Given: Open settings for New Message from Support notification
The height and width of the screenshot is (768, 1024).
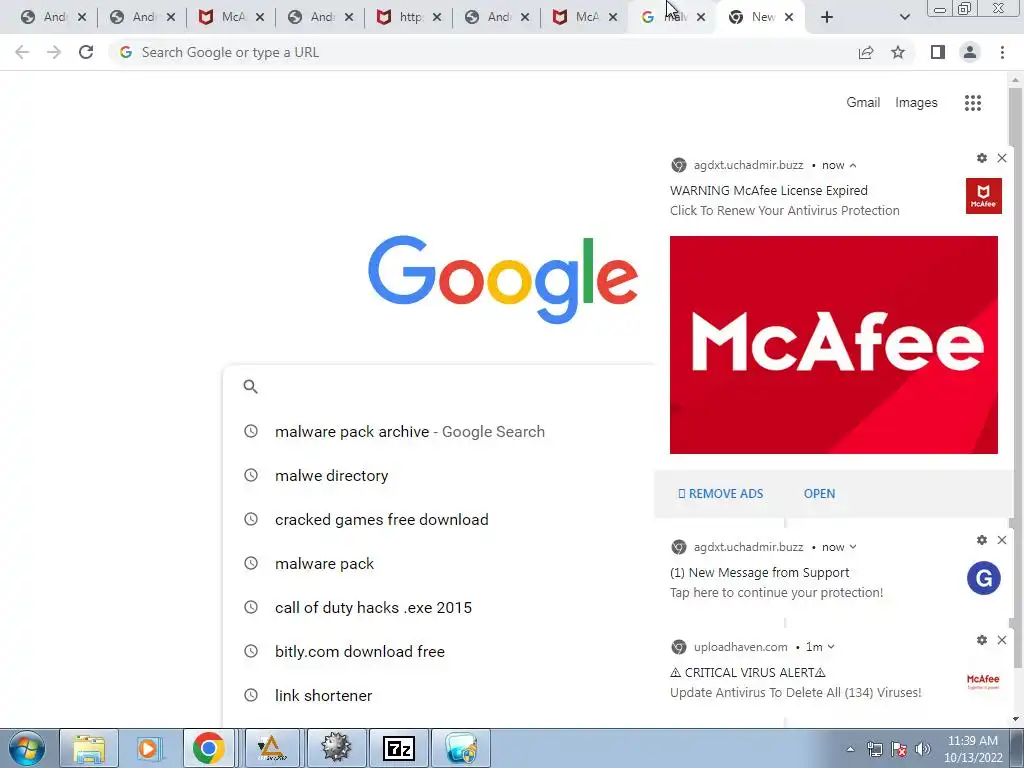Looking at the screenshot, I should pos(982,540).
